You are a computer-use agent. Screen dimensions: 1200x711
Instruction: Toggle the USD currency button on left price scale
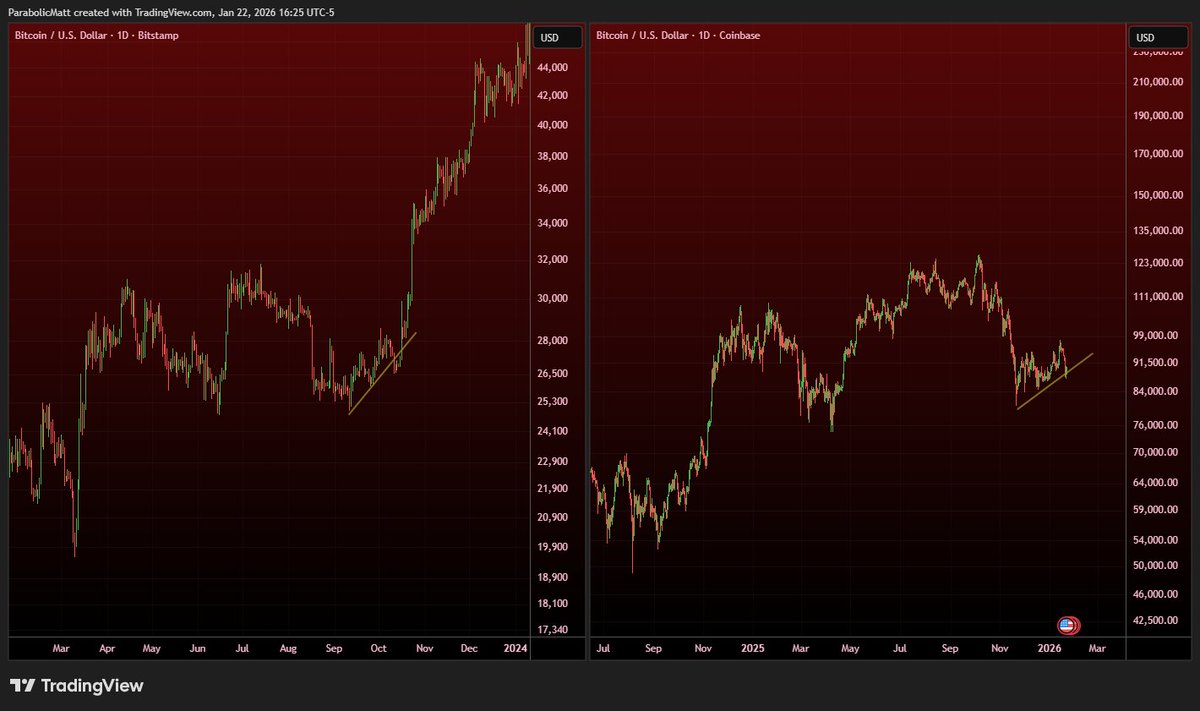(556, 37)
